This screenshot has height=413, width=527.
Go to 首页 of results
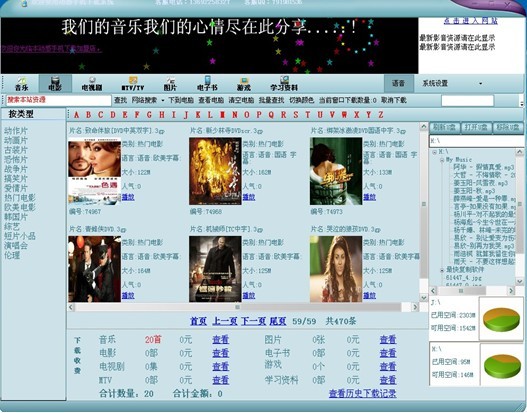click(199, 321)
